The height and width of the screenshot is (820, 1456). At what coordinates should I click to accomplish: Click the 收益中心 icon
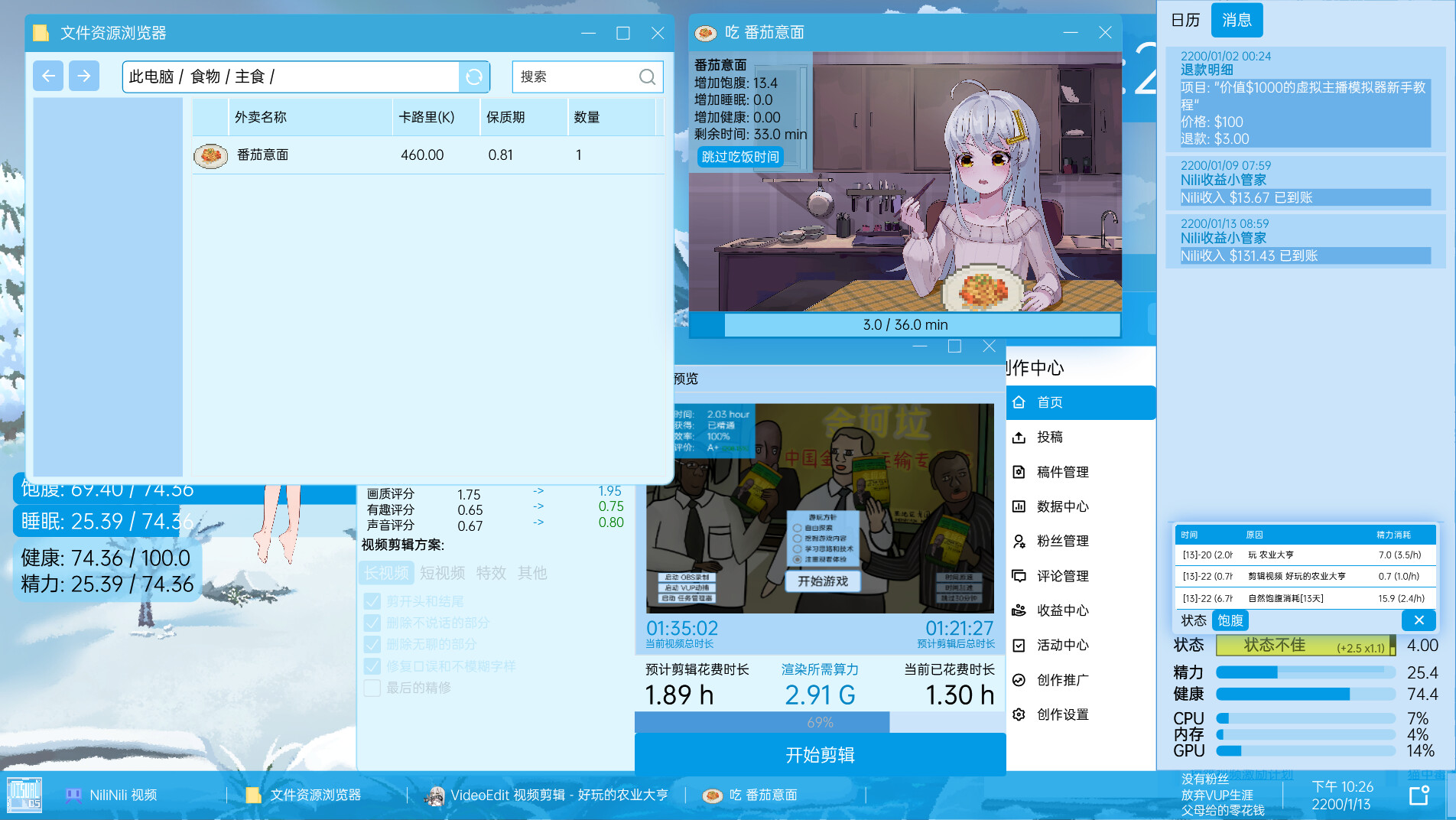pos(1020,610)
